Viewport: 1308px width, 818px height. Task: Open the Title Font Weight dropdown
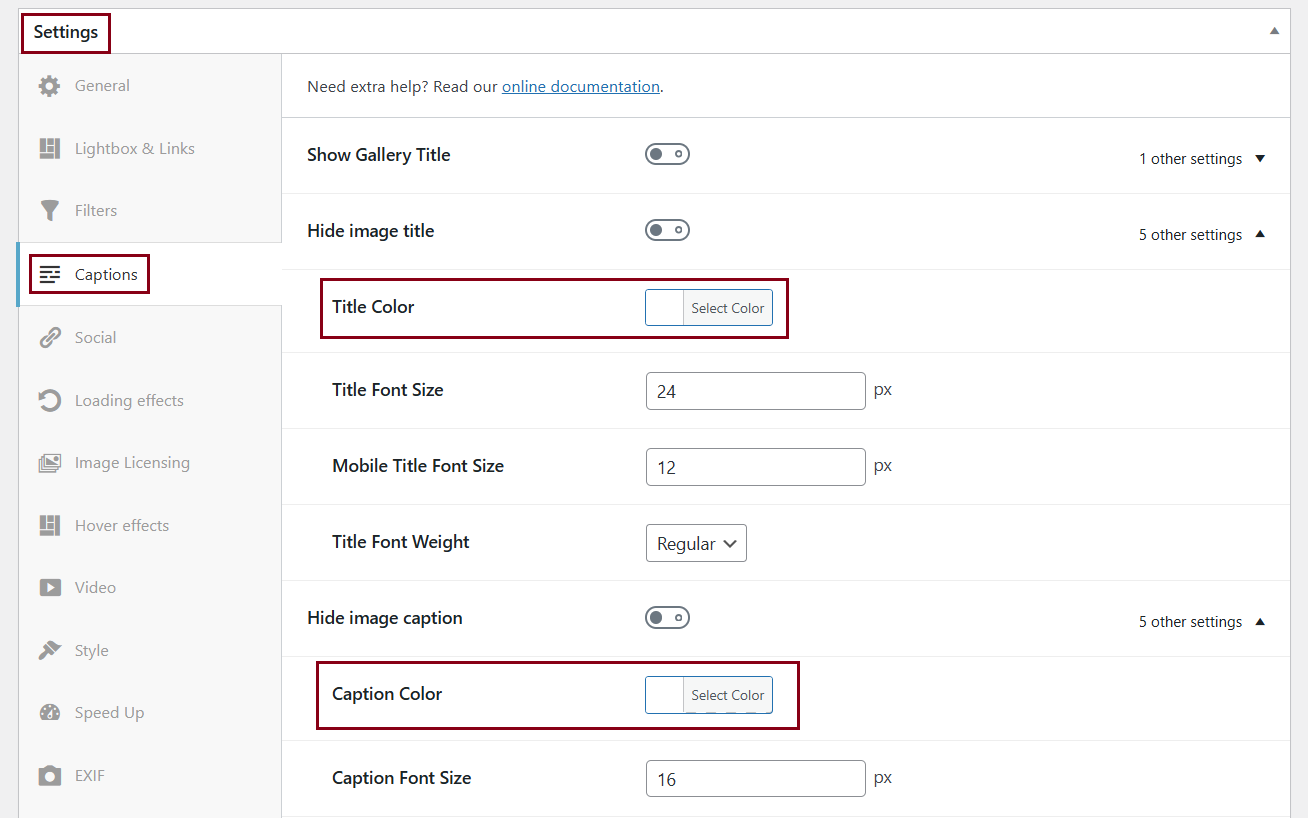[x=696, y=543]
